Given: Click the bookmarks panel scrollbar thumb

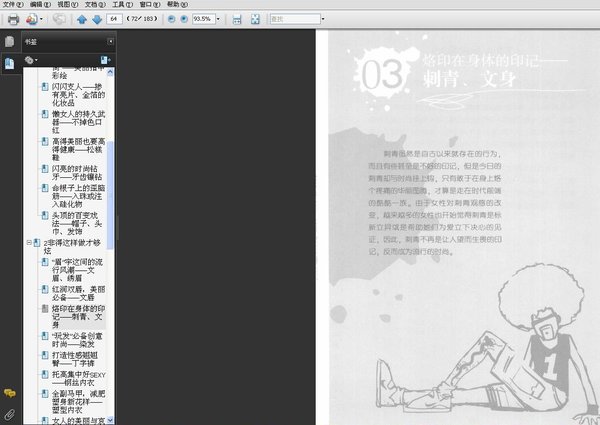Looking at the screenshot, I should [110, 195].
